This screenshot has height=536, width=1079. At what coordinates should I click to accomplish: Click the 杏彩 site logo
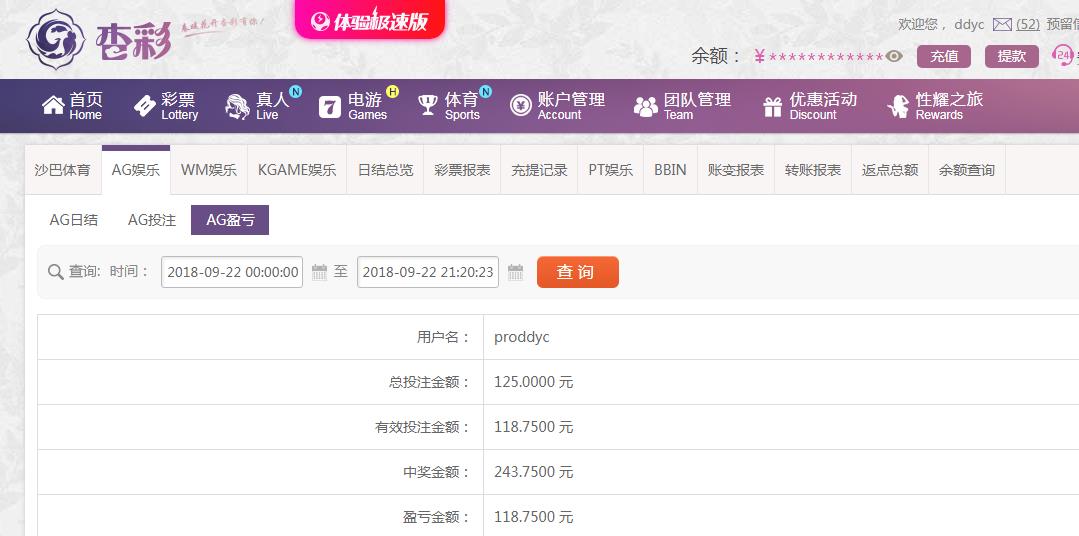(x=100, y=40)
